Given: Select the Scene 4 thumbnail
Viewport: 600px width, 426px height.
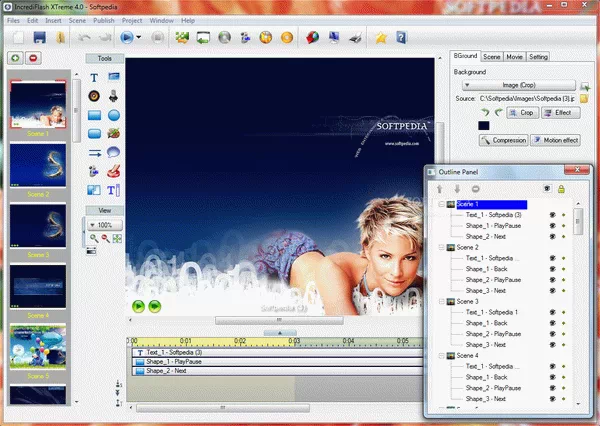Looking at the screenshot, I should coord(38,286).
